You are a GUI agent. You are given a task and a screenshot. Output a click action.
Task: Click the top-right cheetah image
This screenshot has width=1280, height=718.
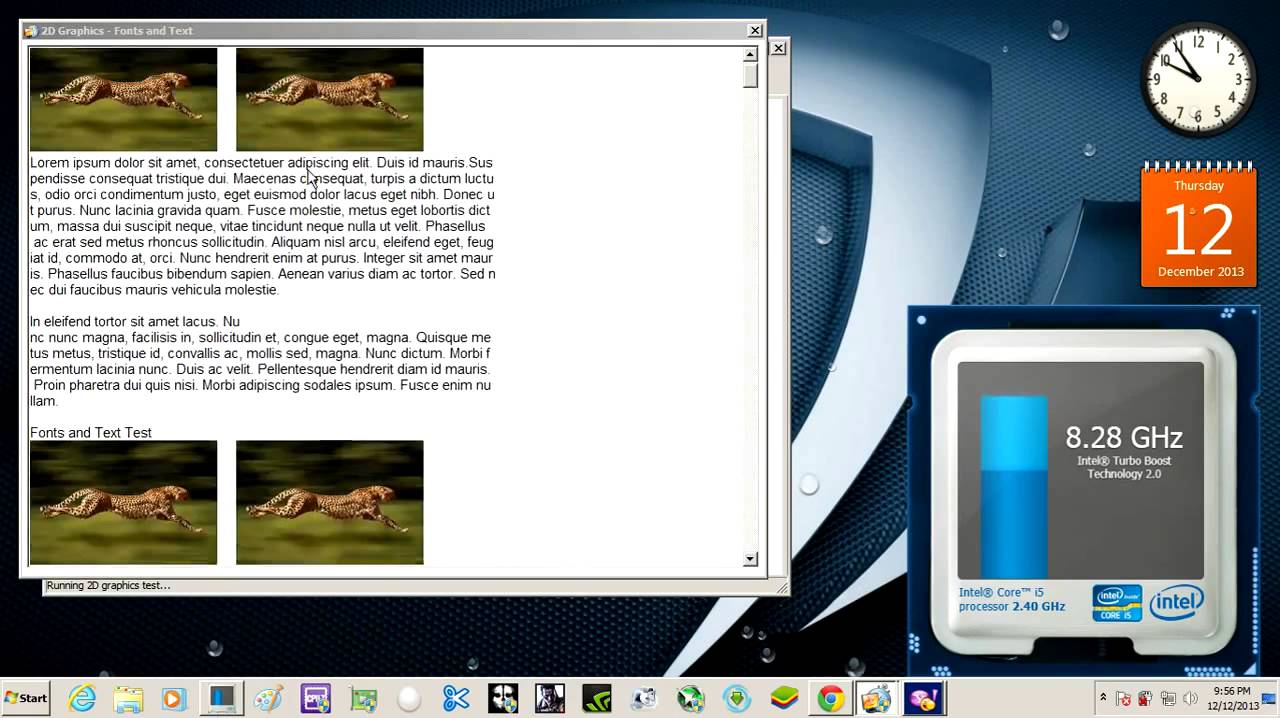tap(329, 99)
